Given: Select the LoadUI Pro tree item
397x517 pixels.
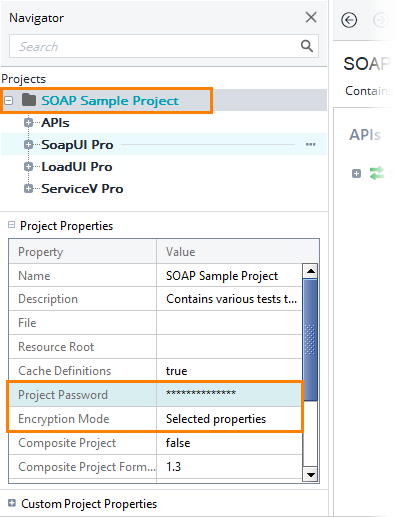Looking at the screenshot, I should 77,167.
